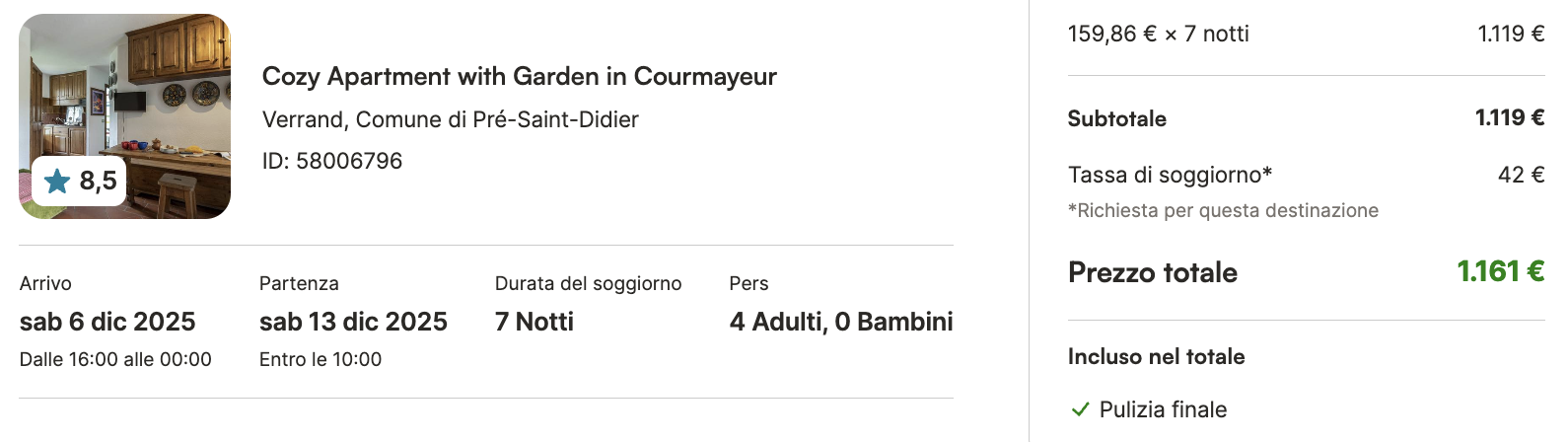
Task: Click the Subtotale label
Action: click(1116, 118)
